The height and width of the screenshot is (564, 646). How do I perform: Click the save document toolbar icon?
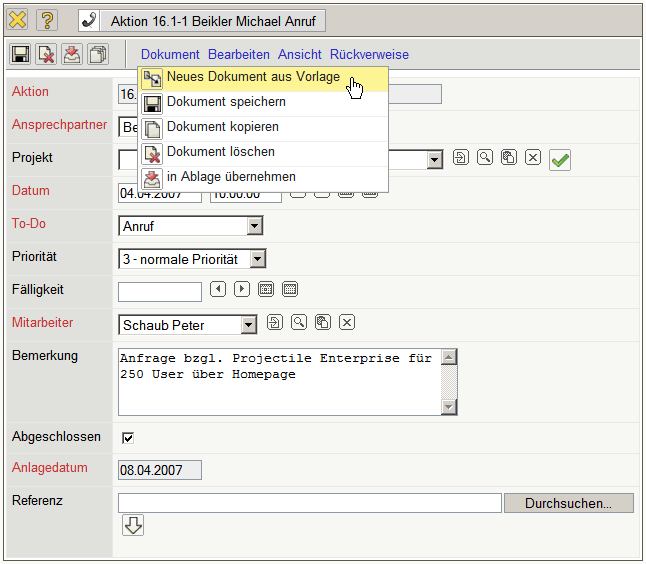[20, 55]
